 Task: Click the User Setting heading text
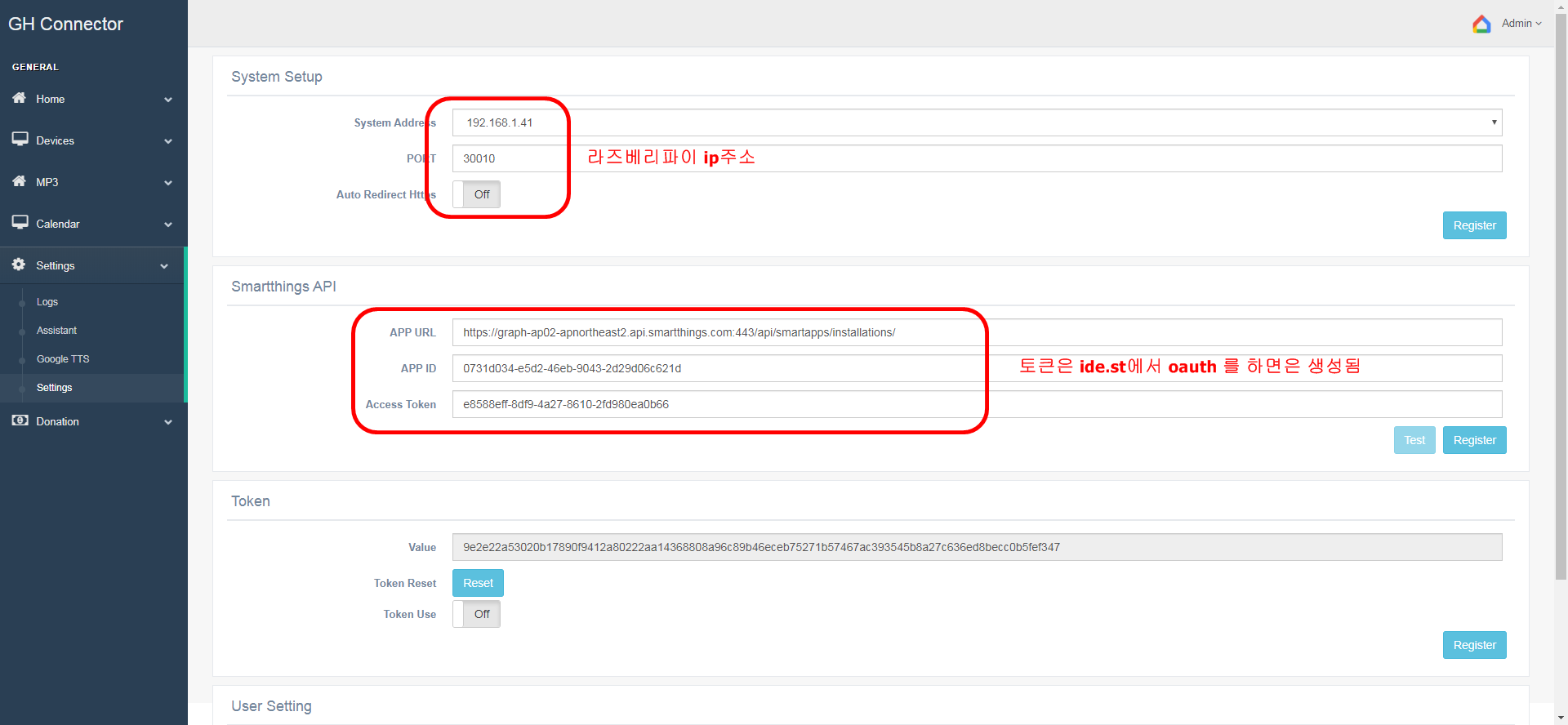pos(271,706)
